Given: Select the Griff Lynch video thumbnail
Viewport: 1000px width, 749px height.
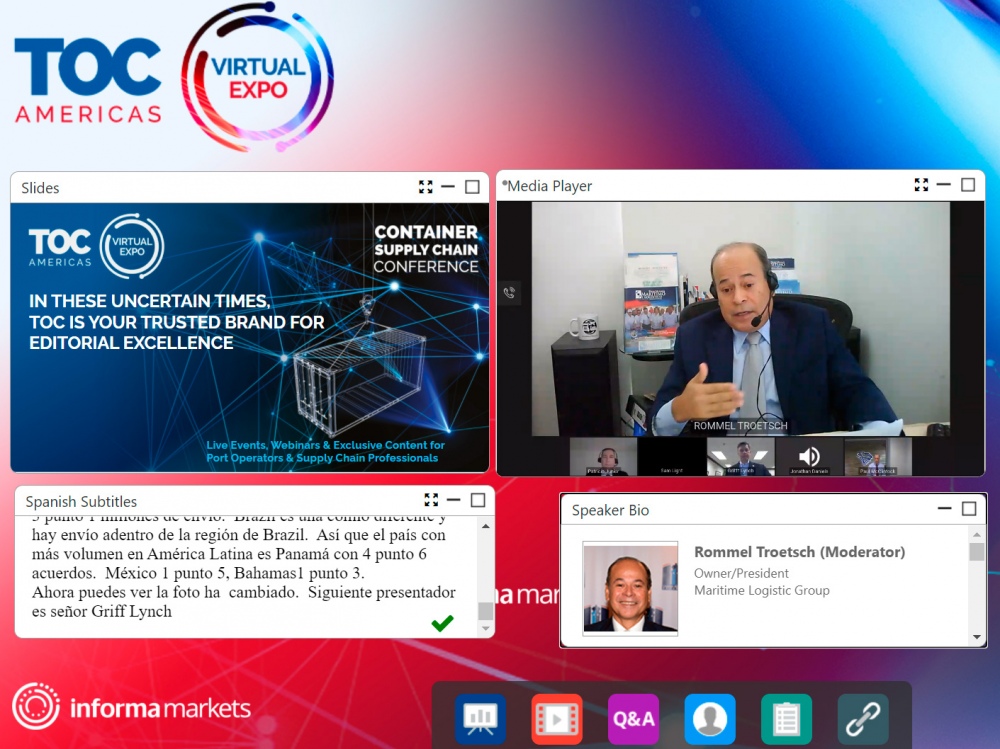Looking at the screenshot, I should [x=740, y=457].
